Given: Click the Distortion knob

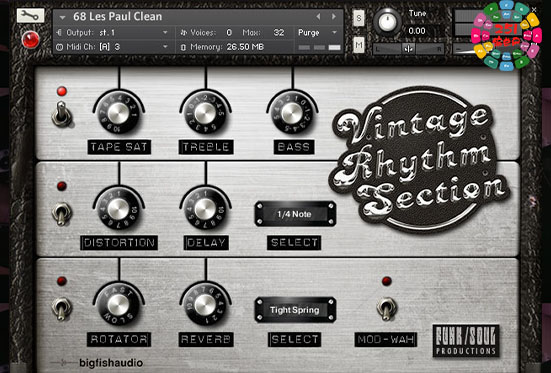Looking at the screenshot, I should pyautogui.click(x=119, y=209).
